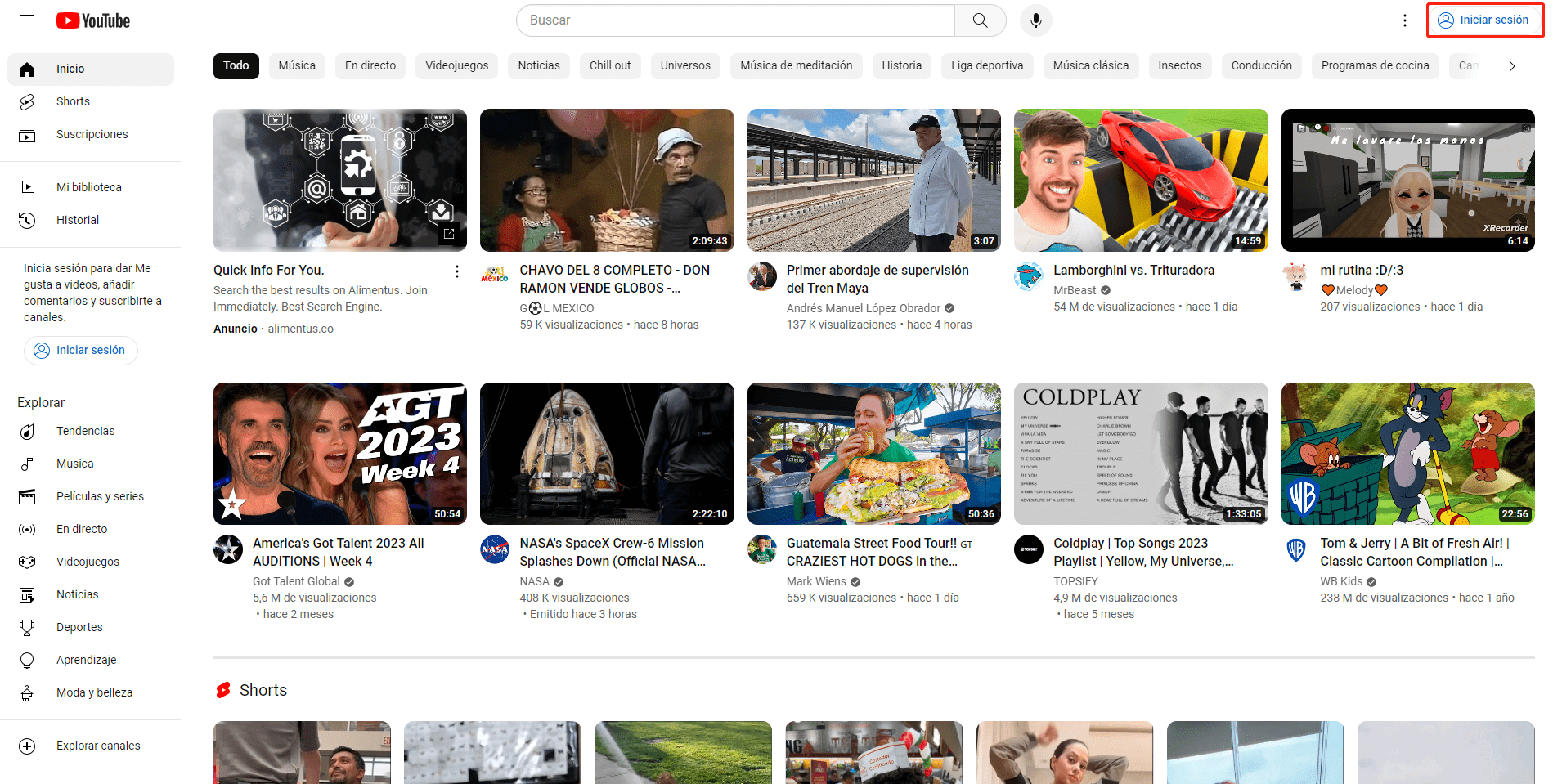Select the Música filter chip
This screenshot has width=1553, height=784.
(297, 66)
